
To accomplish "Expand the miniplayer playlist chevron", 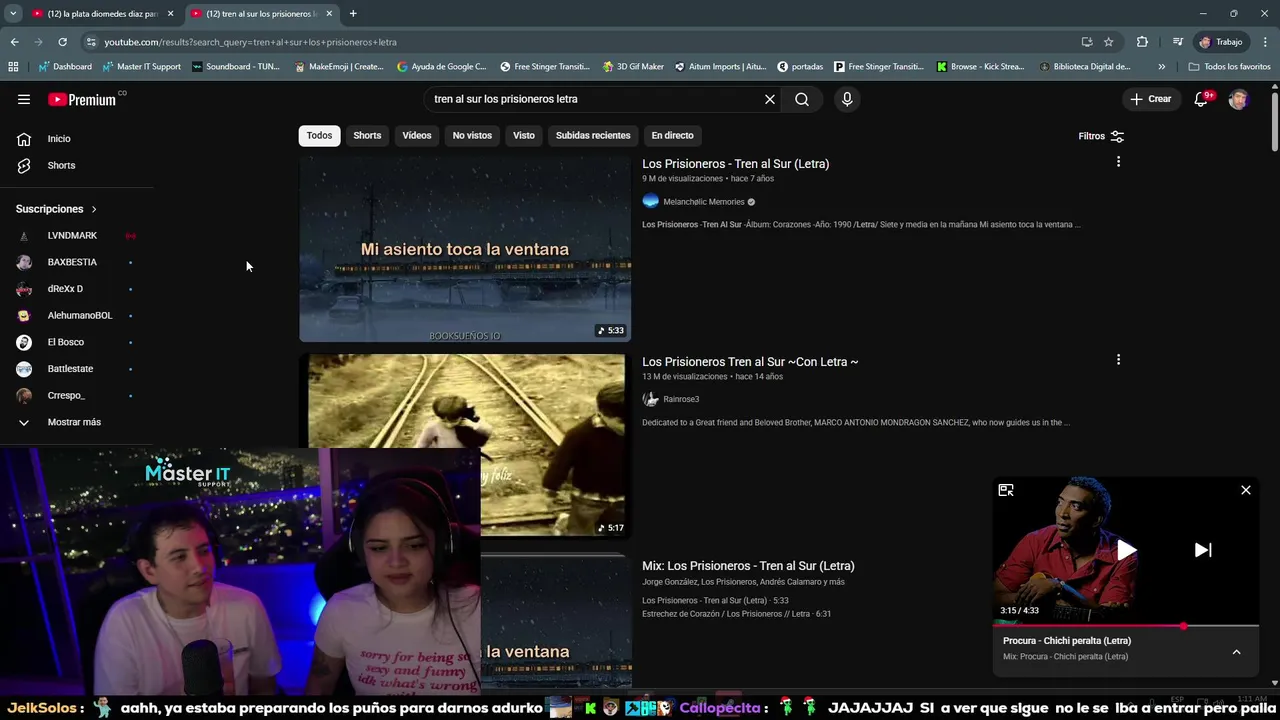I will point(1236,652).
